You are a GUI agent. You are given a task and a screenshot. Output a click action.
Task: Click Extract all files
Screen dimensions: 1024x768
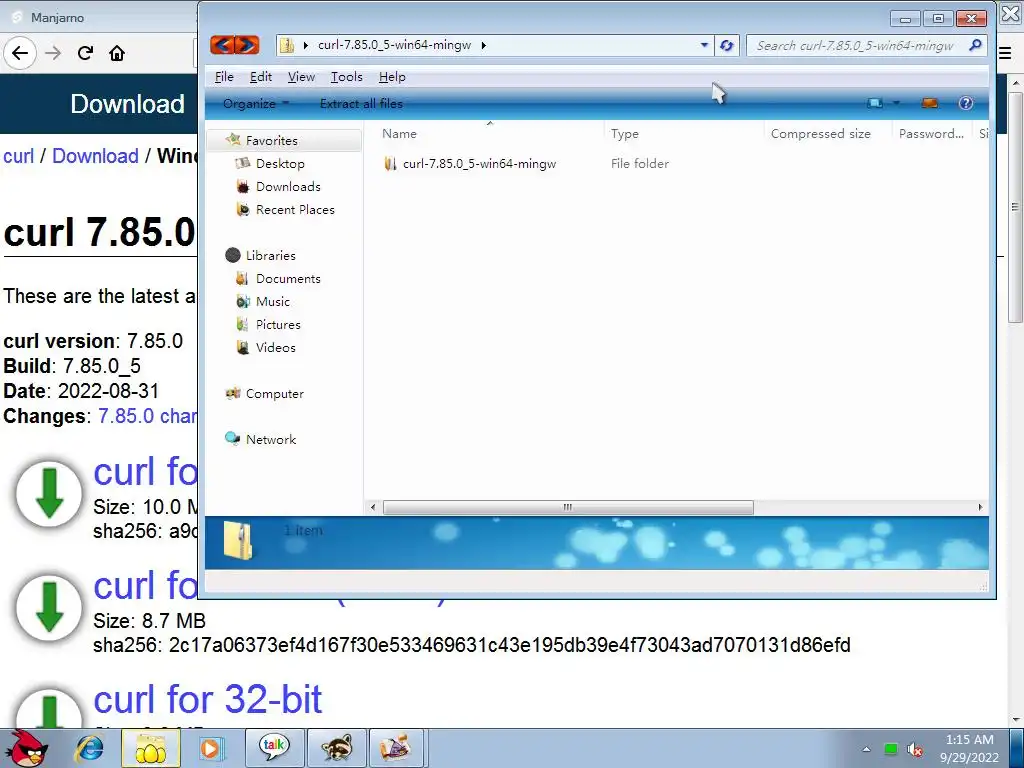(x=361, y=103)
